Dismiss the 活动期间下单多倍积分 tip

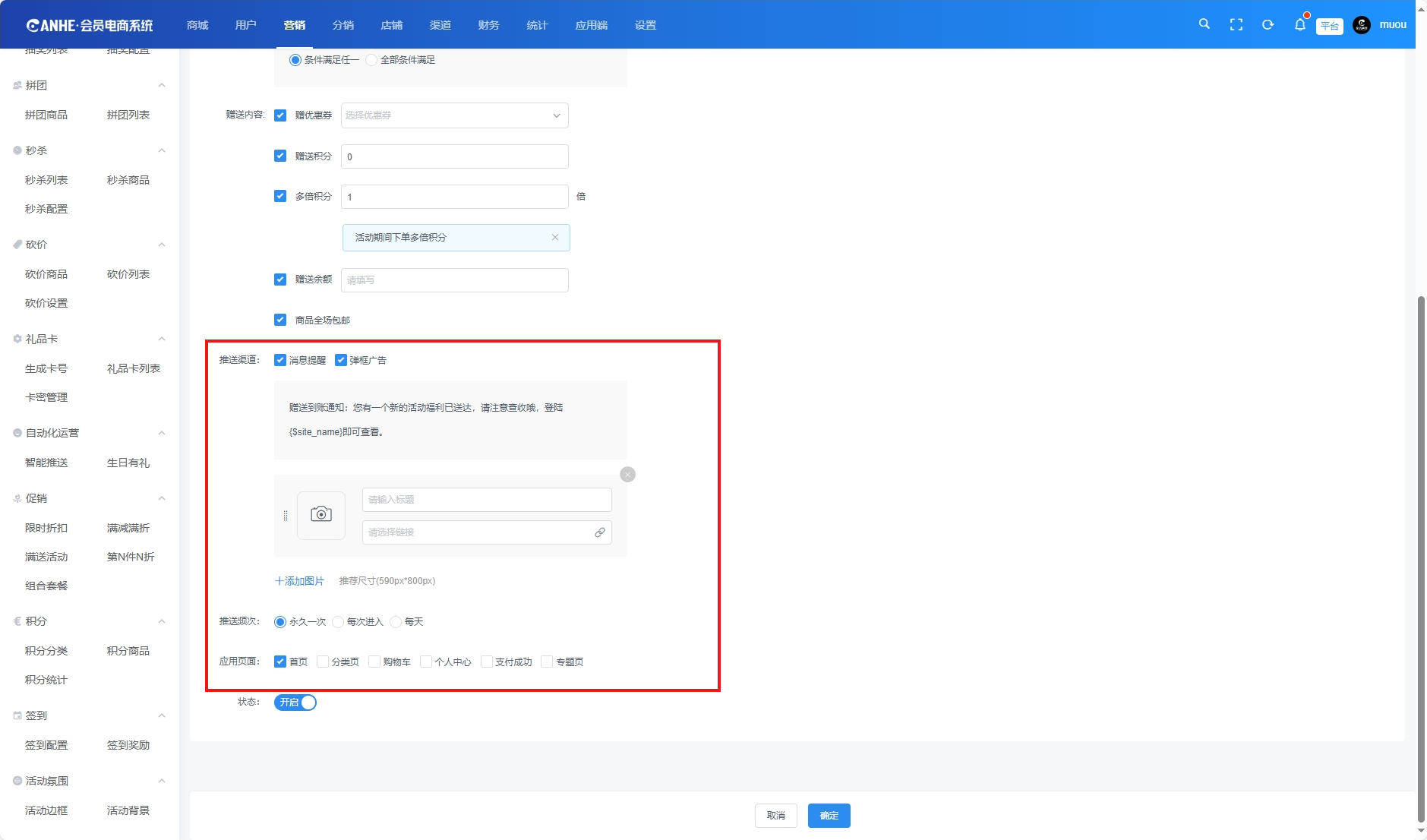(555, 238)
